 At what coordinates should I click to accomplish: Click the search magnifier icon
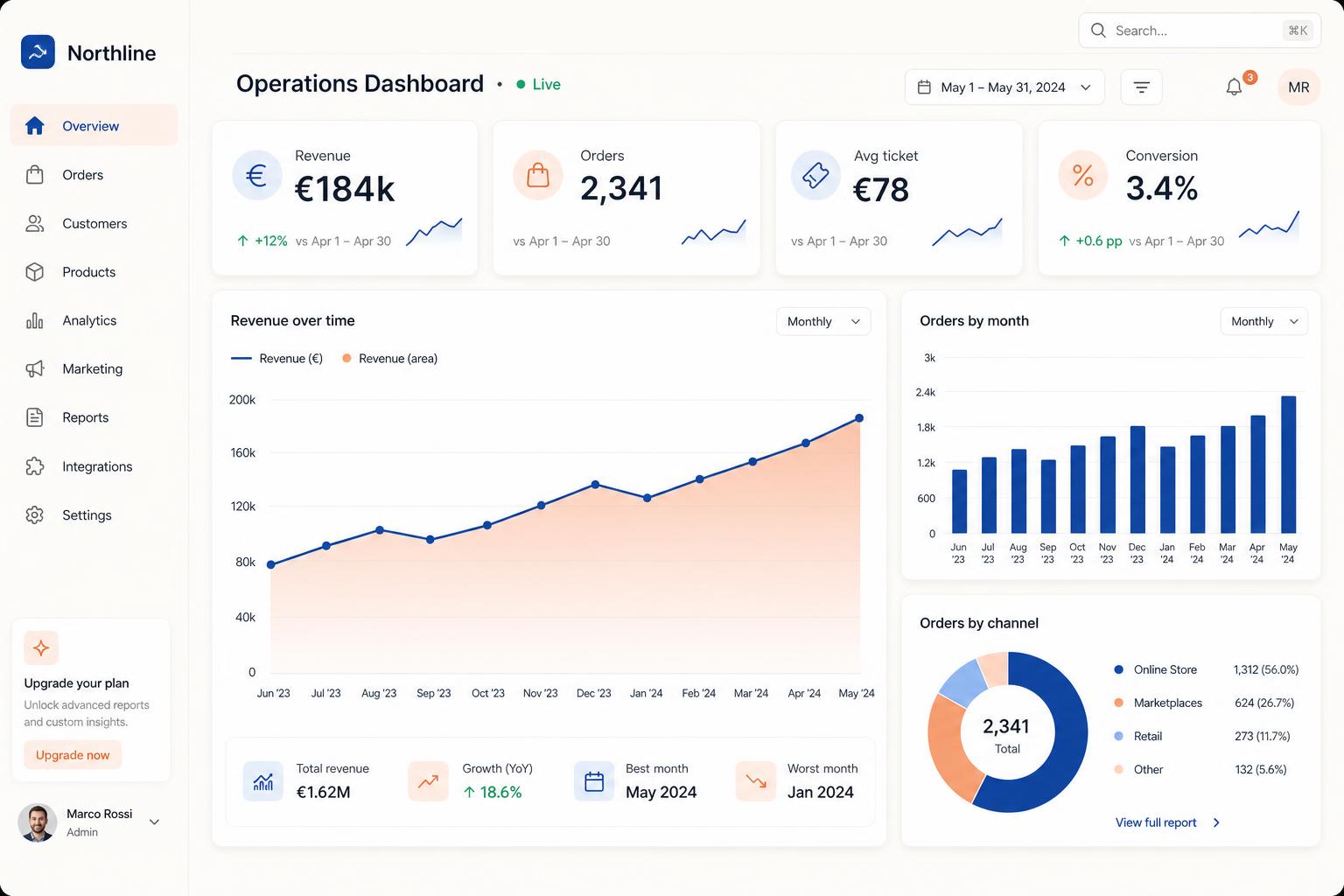pyautogui.click(x=1098, y=31)
